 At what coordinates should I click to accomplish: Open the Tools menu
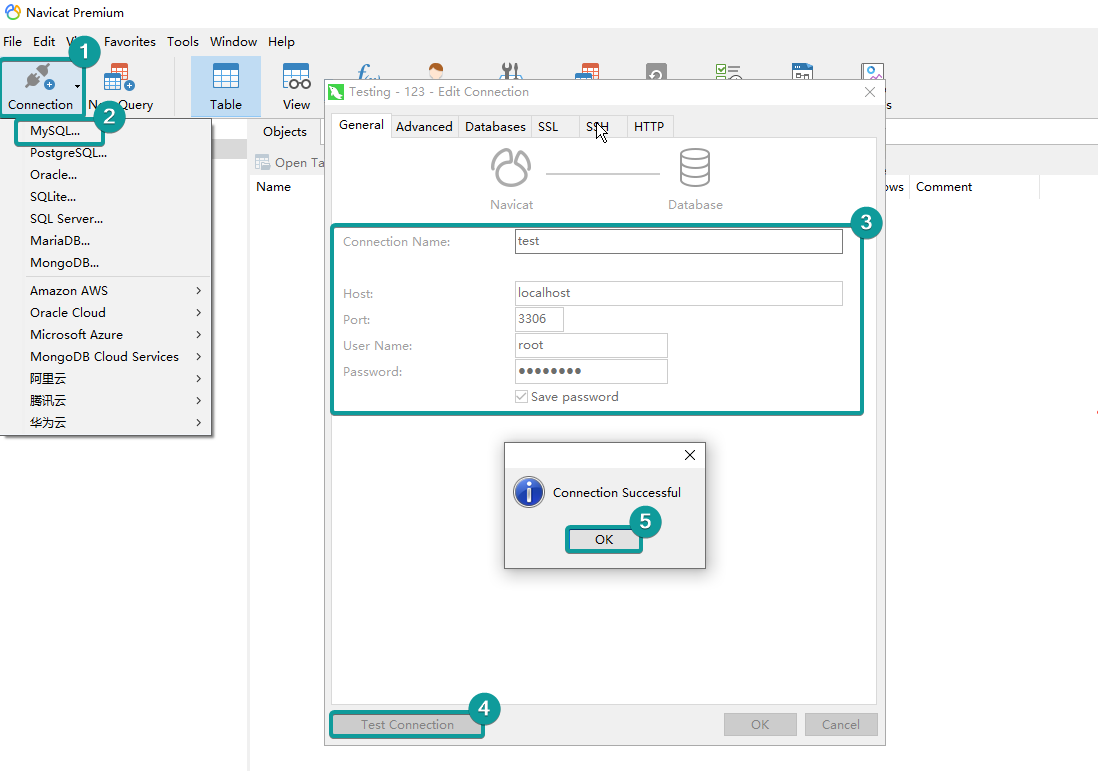(x=183, y=42)
